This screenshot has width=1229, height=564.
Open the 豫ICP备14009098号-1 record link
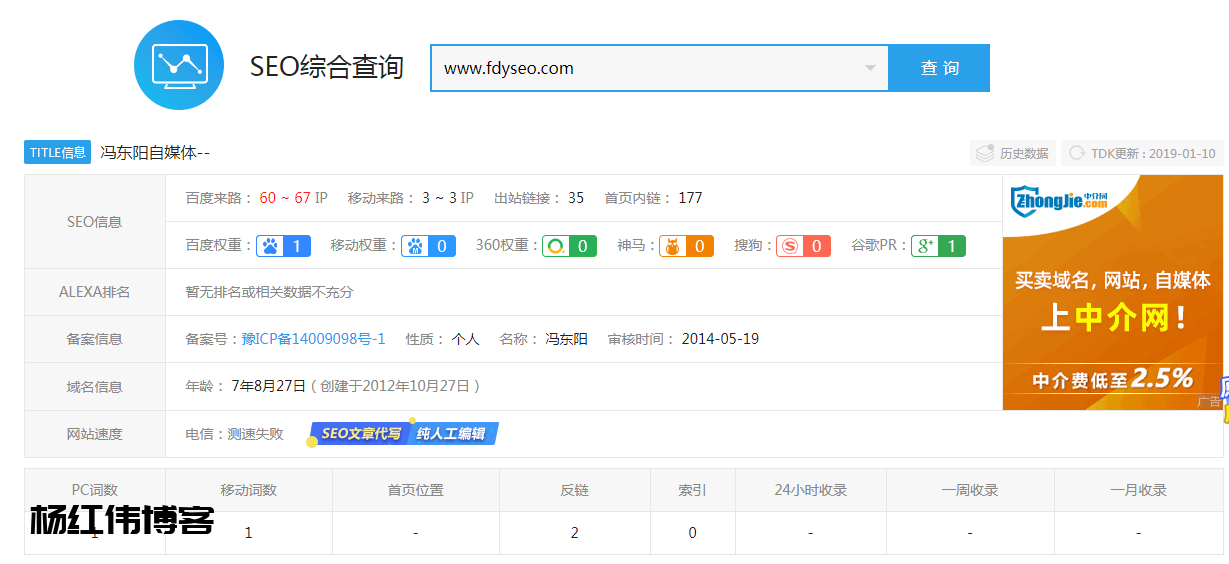pyautogui.click(x=313, y=339)
